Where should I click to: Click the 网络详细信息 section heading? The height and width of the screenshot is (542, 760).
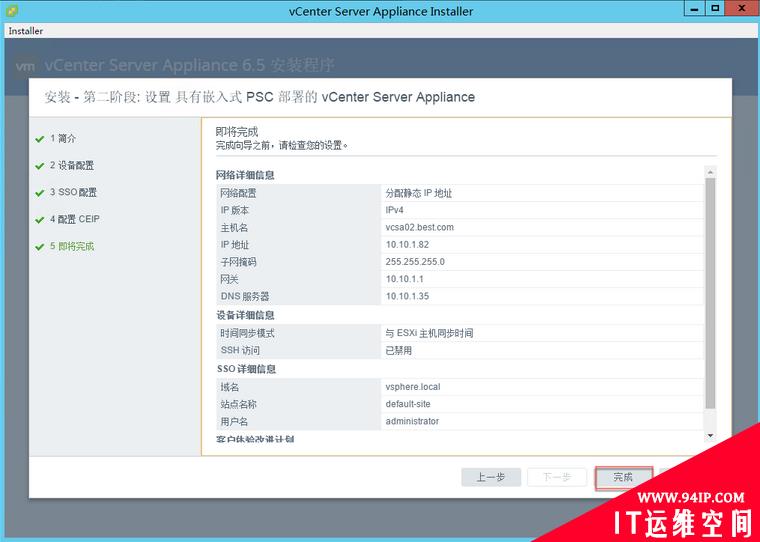coord(245,175)
